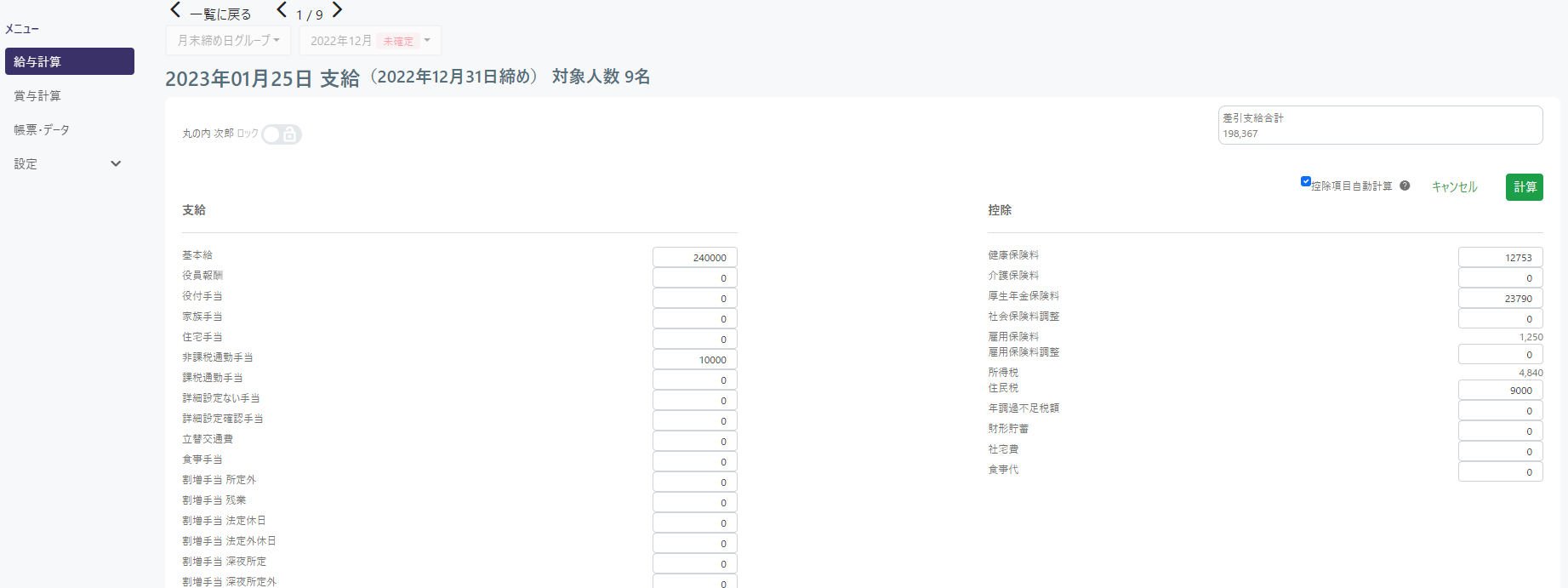Click the back arrow to return to list
Viewport: 1568px width, 588px height.
(176, 10)
